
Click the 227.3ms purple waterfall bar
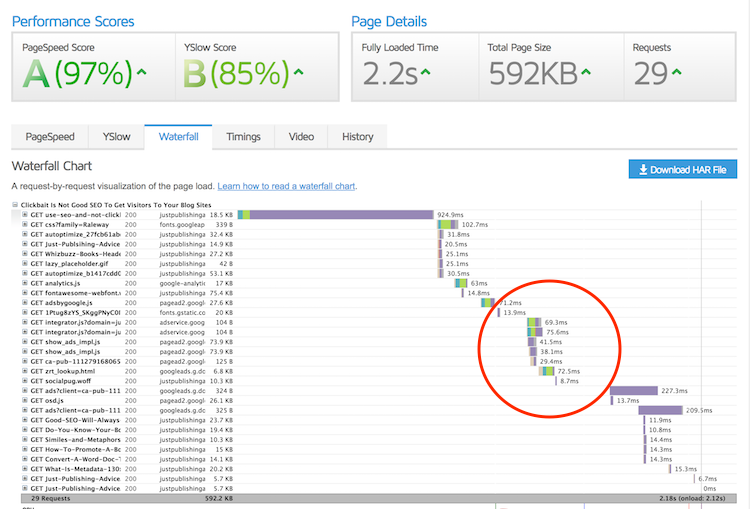(x=634, y=391)
